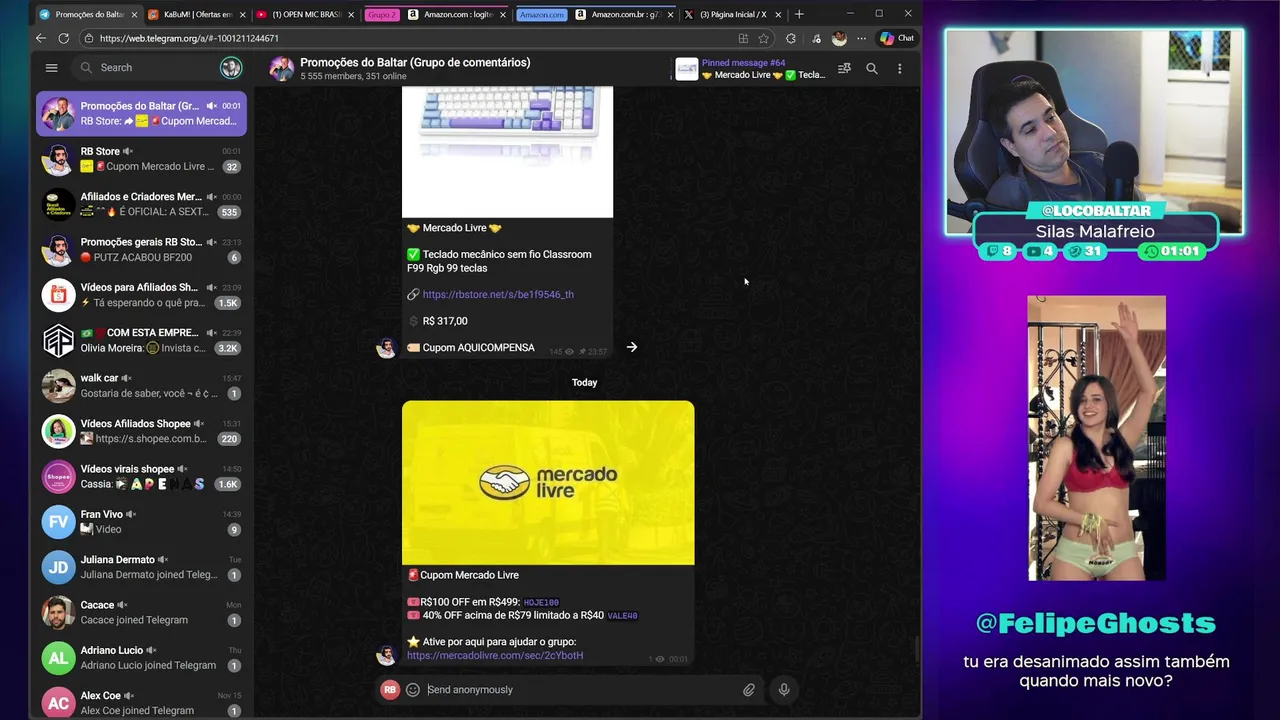Open browser settings three-dot menu
The height and width of the screenshot is (720, 1280).
click(x=861, y=38)
